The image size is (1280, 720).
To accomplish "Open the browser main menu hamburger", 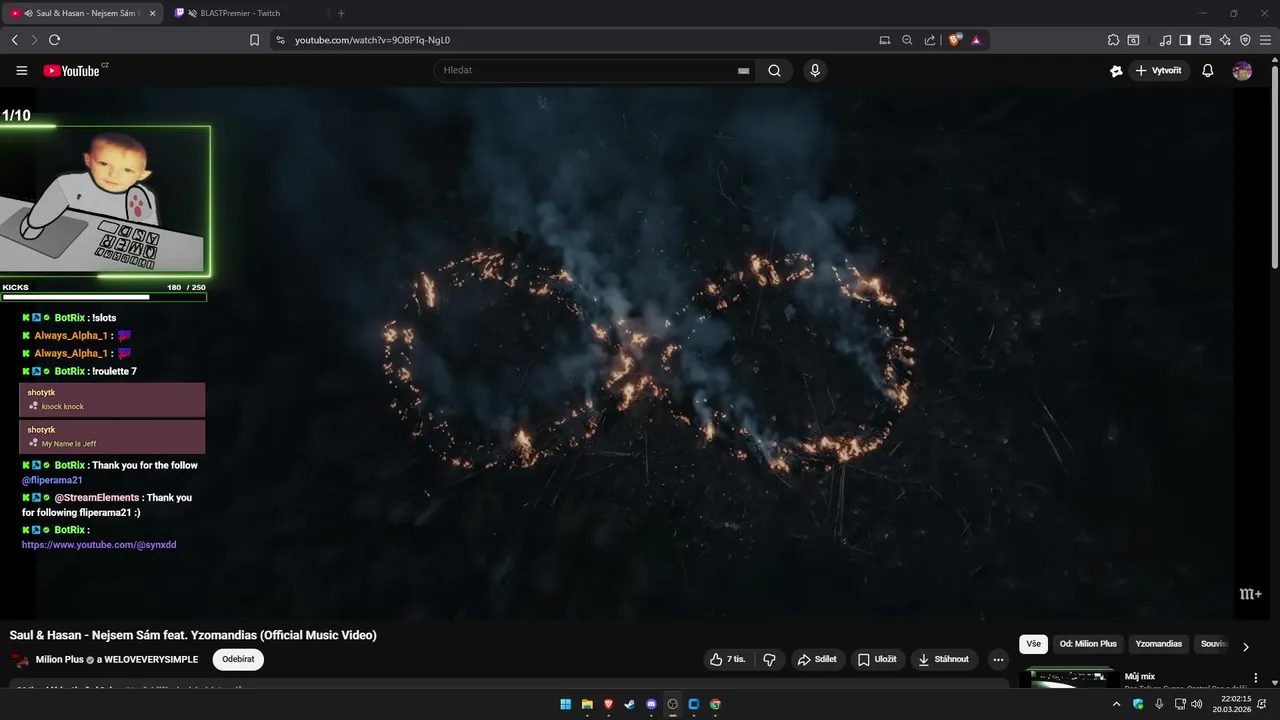I will (x=1265, y=40).
